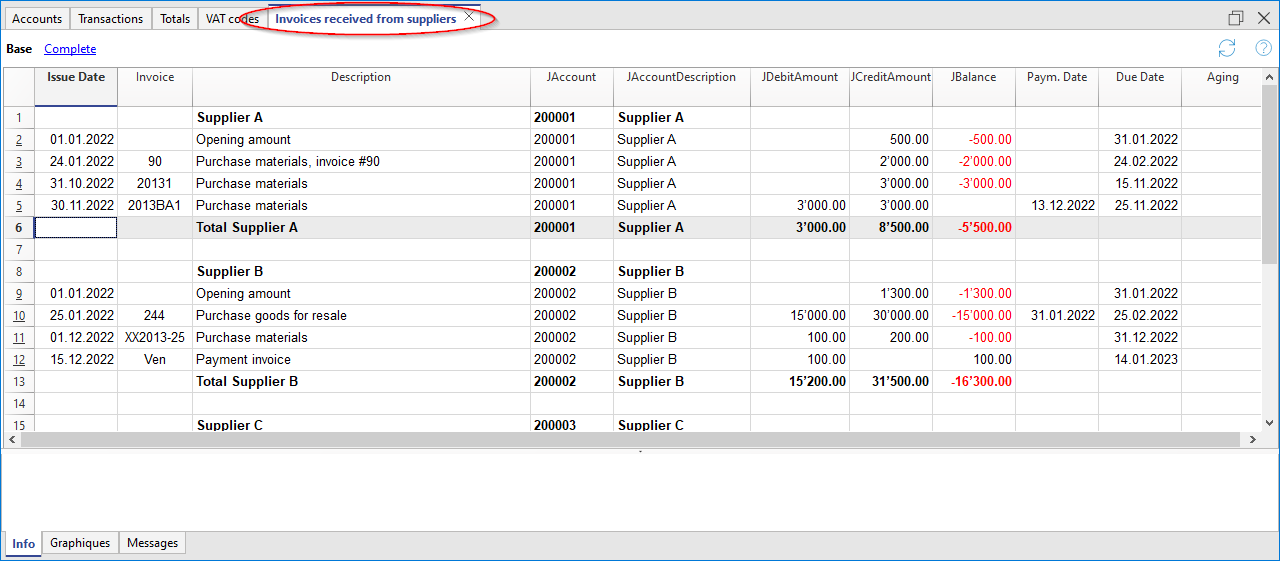Switch to the Messages bottom tab
1280x561 pixels.
click(x=152, y=543)
